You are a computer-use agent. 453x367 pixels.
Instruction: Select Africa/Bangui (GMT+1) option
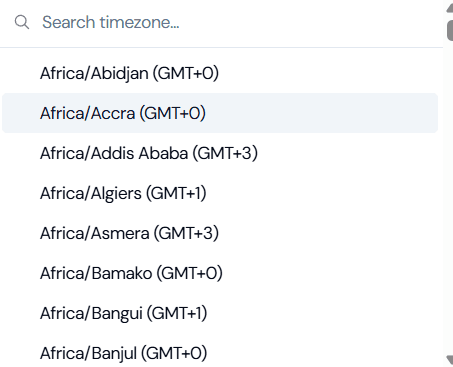pos(220,313)
